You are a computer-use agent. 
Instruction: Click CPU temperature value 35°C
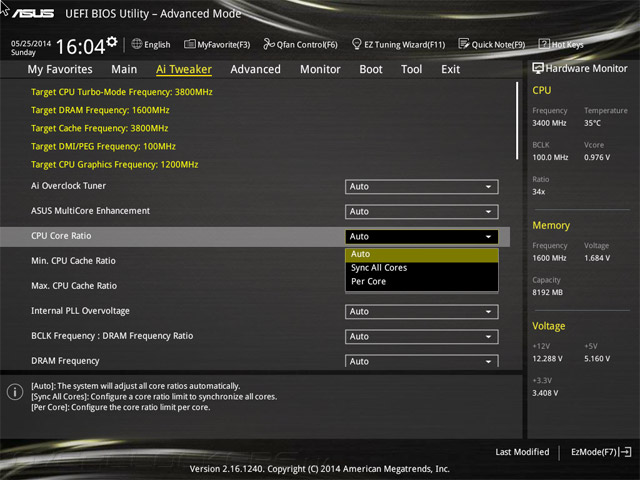pos(592,123)
